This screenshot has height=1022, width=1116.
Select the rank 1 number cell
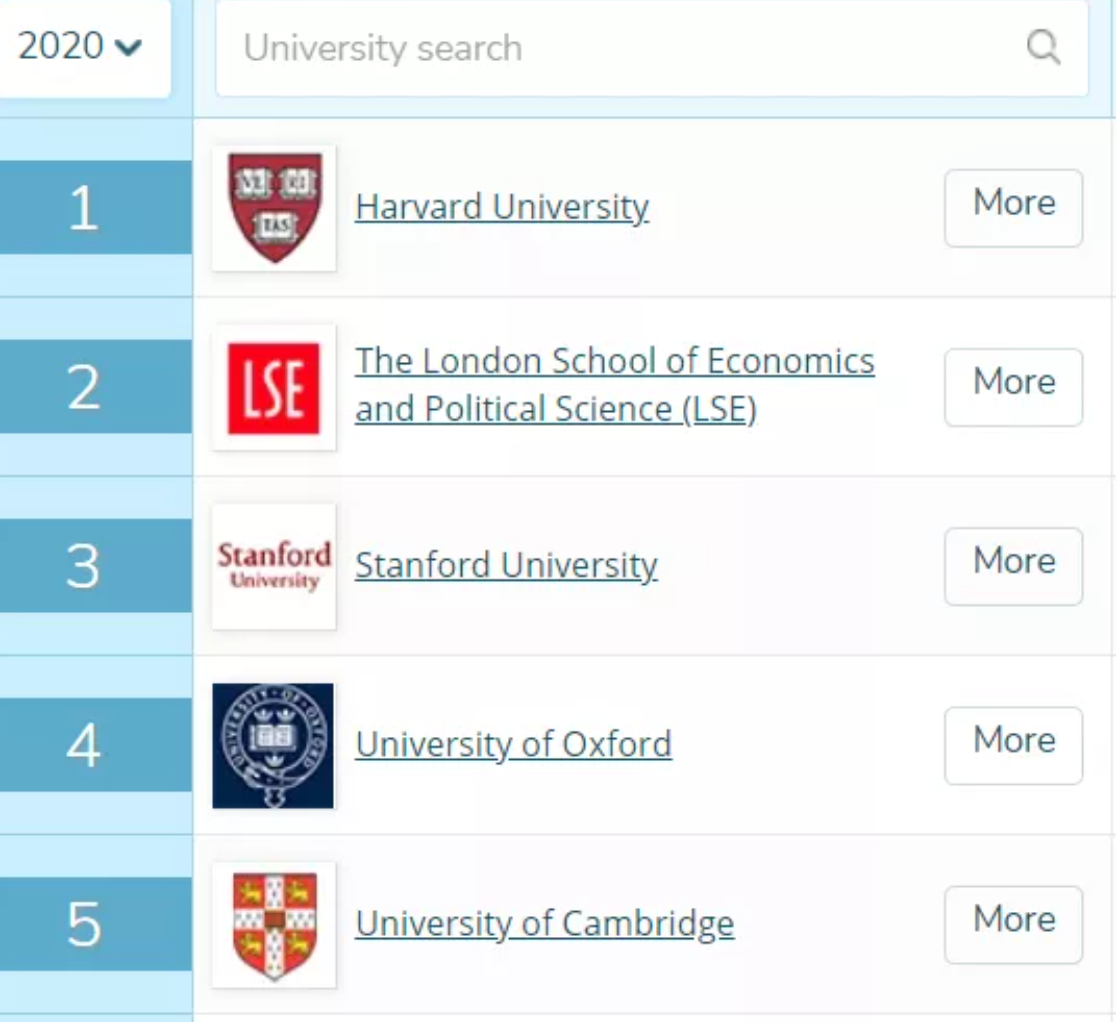pos(84,208)
